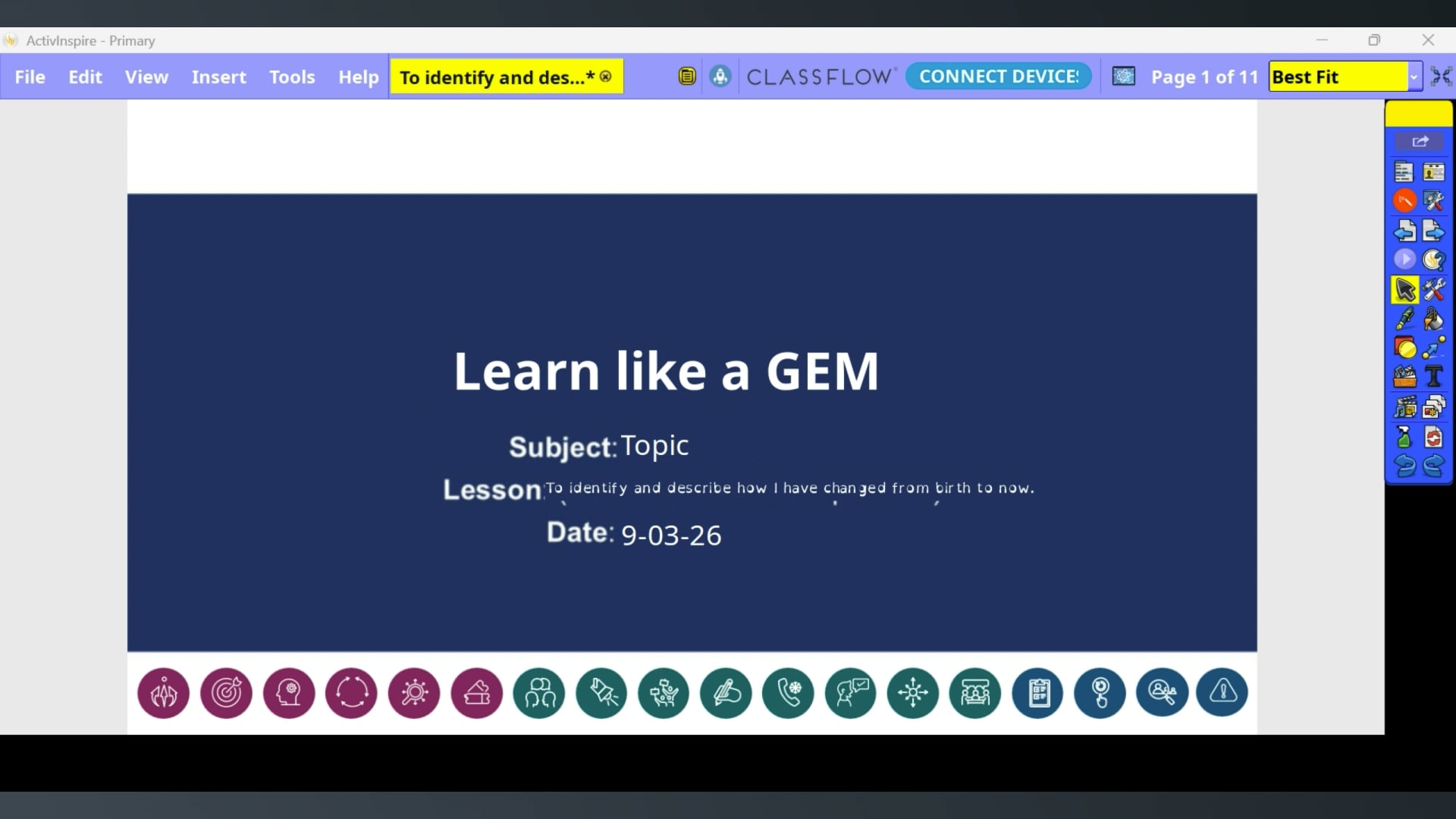This screenshot has height=819, width=1456.
Task: Click the yellow document list icon
Action: (687, 77)
